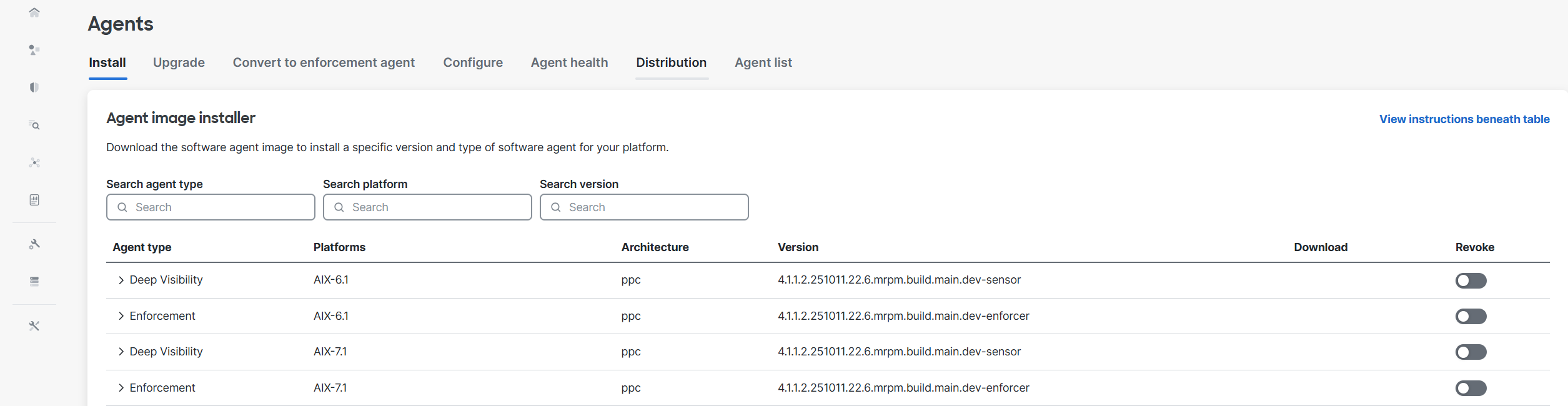Click the list search icon in sidebar
The width and height of the screenshot is (1568, 406).
34,126
